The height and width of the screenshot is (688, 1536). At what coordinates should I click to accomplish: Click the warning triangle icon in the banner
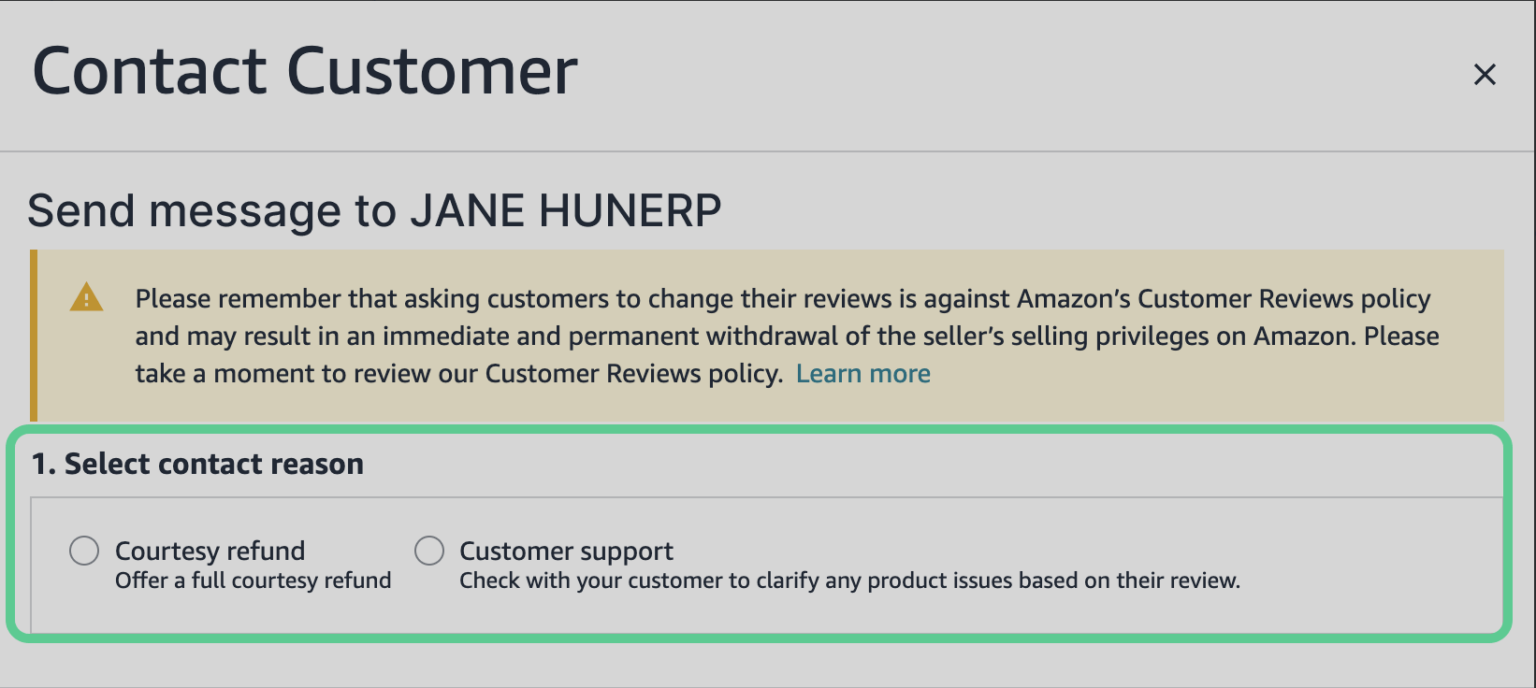click(x=88, y=298)
